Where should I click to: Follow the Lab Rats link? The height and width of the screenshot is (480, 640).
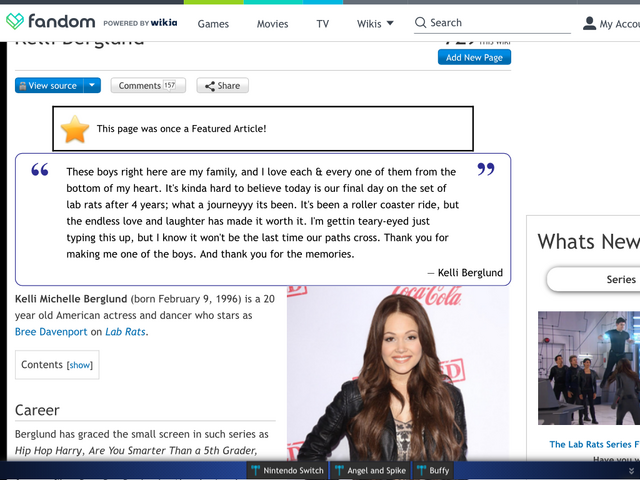(125, 332)
